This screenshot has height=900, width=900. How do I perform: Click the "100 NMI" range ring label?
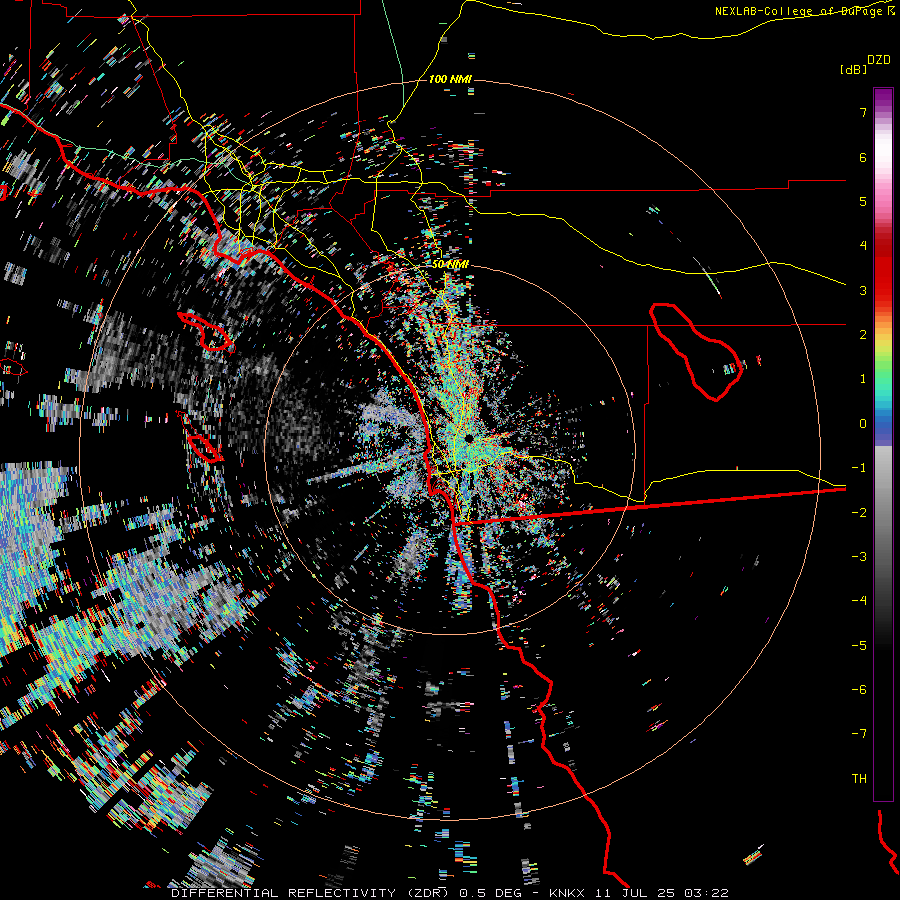451,79
